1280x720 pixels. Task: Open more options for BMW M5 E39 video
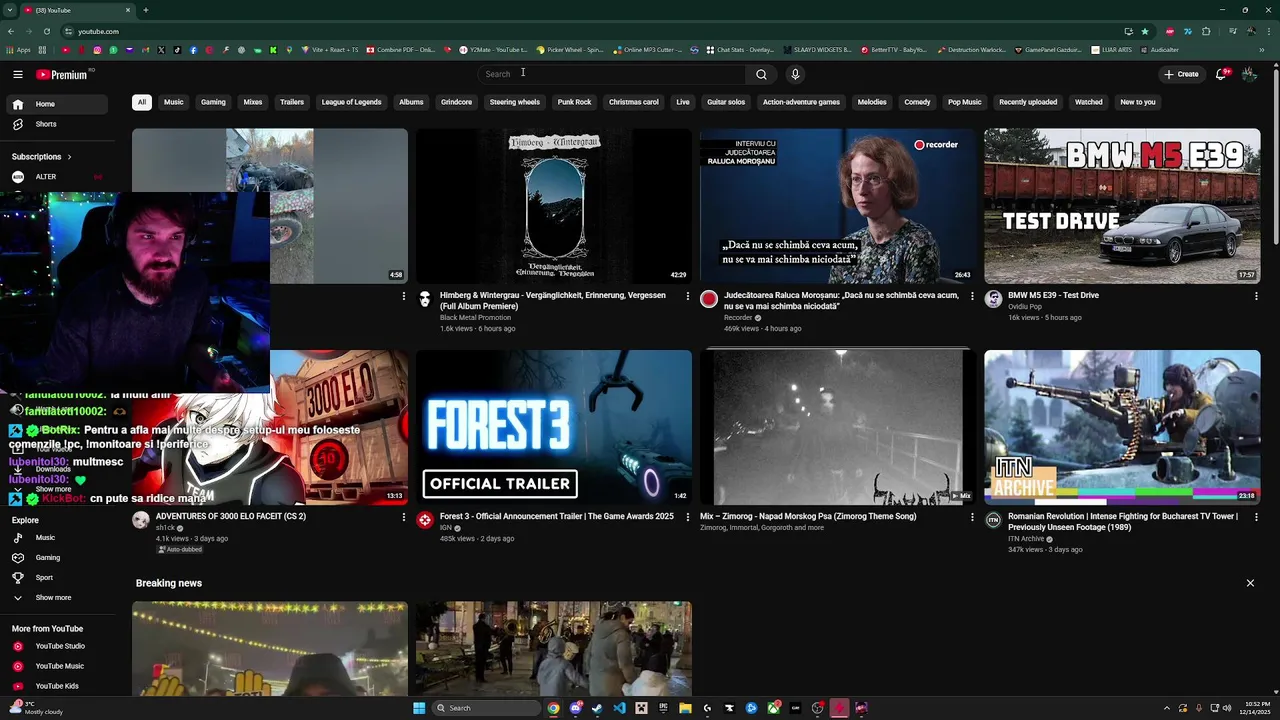point(1256,296)
